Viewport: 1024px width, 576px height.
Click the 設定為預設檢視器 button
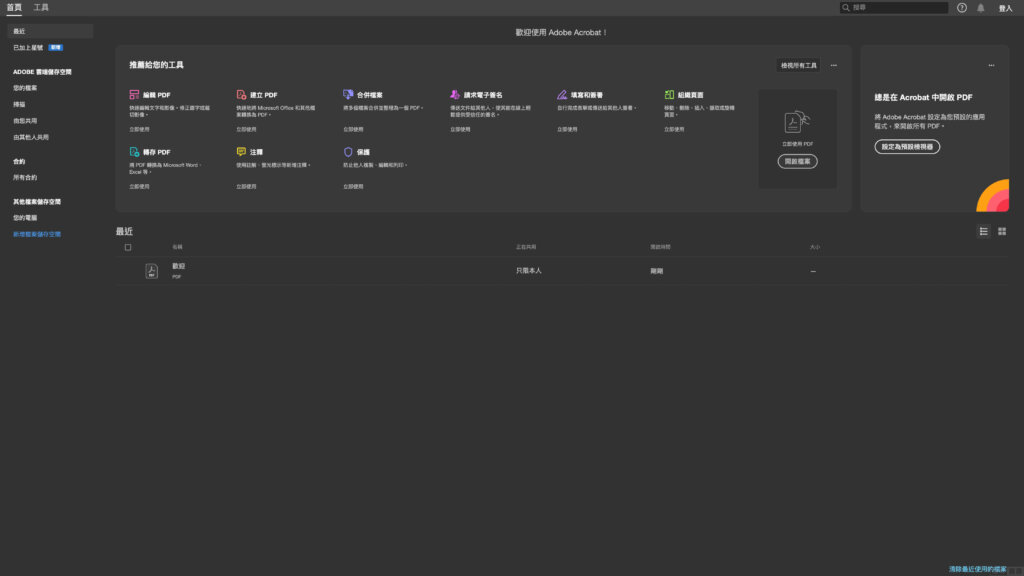907,147
